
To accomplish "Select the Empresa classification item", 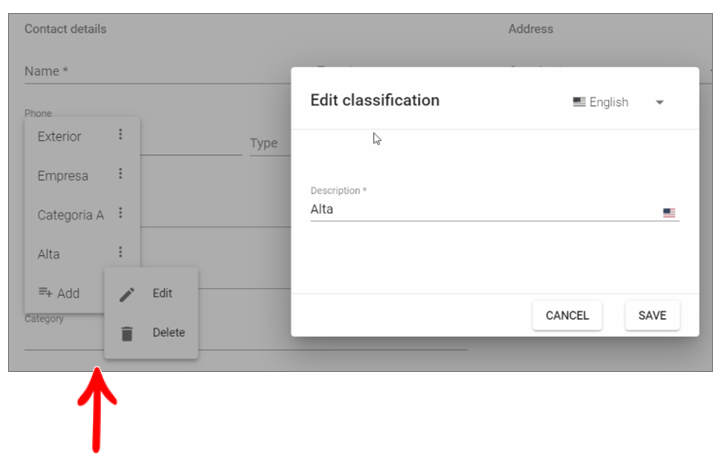I will [63, 176].
